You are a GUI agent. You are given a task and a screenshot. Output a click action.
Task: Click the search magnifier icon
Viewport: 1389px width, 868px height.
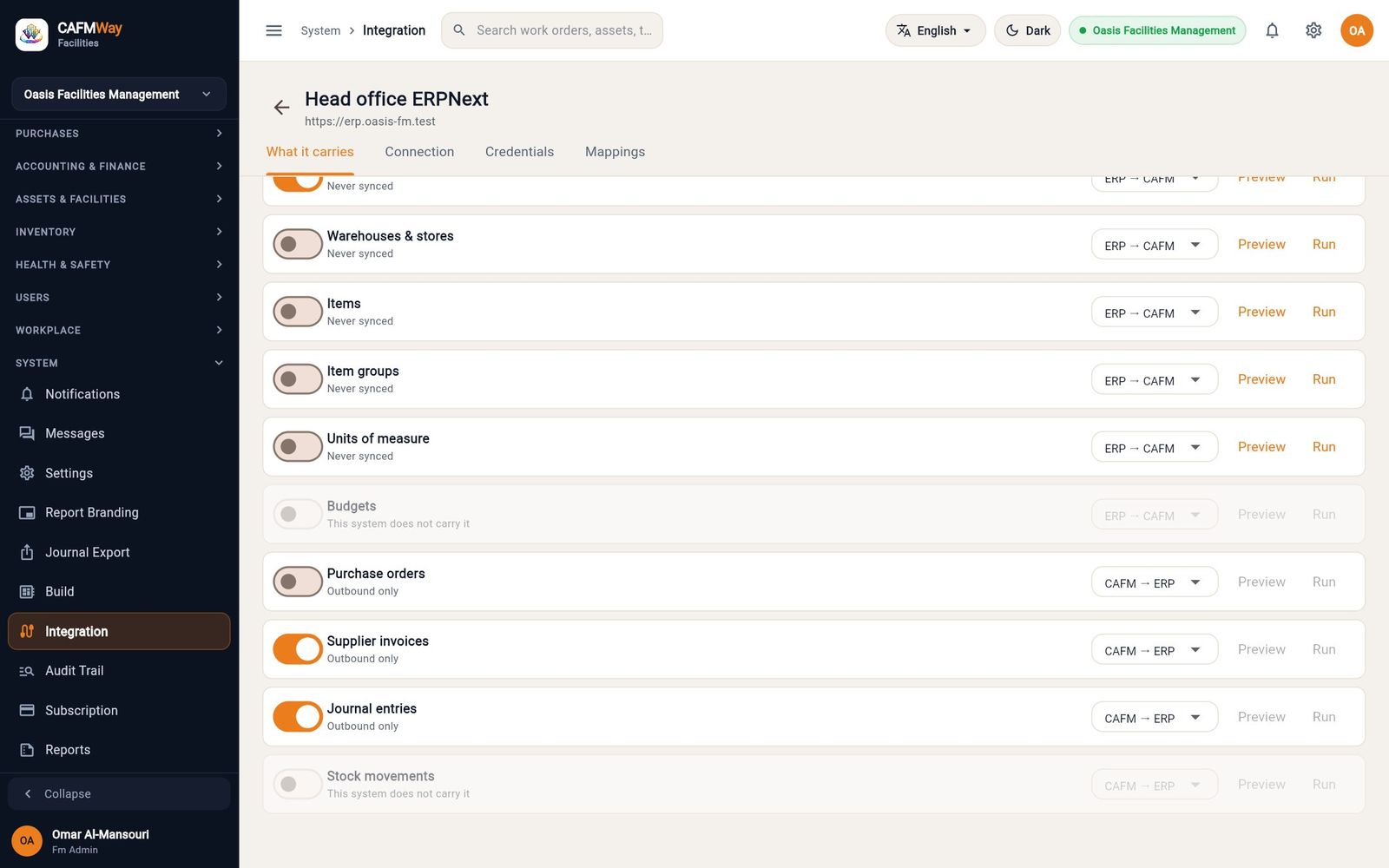click(x=459, y=30)
